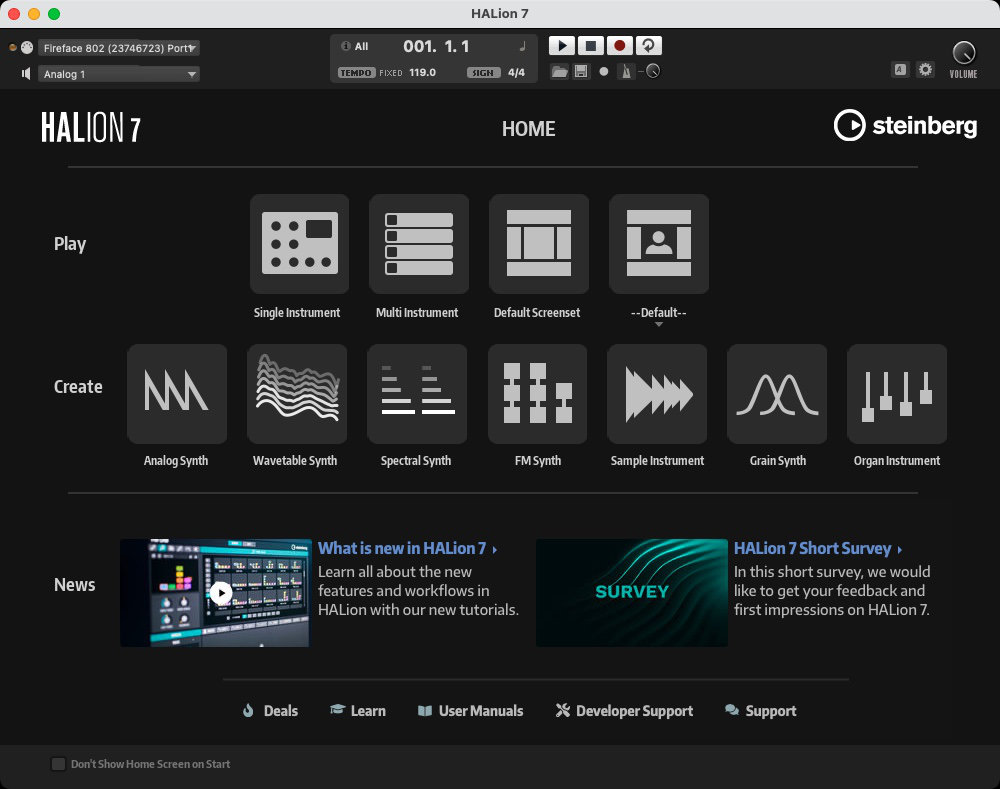Toggle the loop playback button

click(649, 46)
